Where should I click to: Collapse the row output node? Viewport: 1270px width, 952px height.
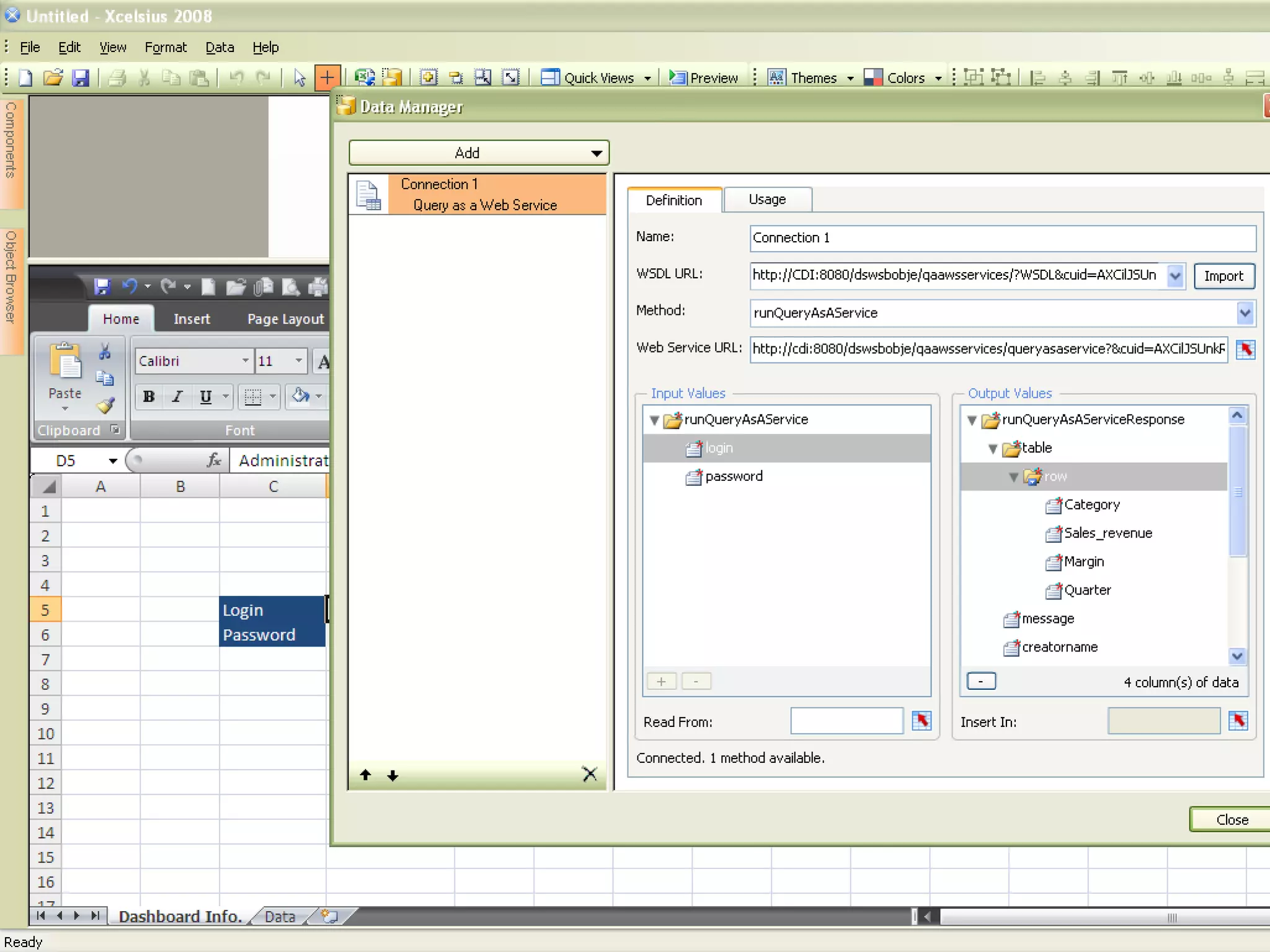1013,477
